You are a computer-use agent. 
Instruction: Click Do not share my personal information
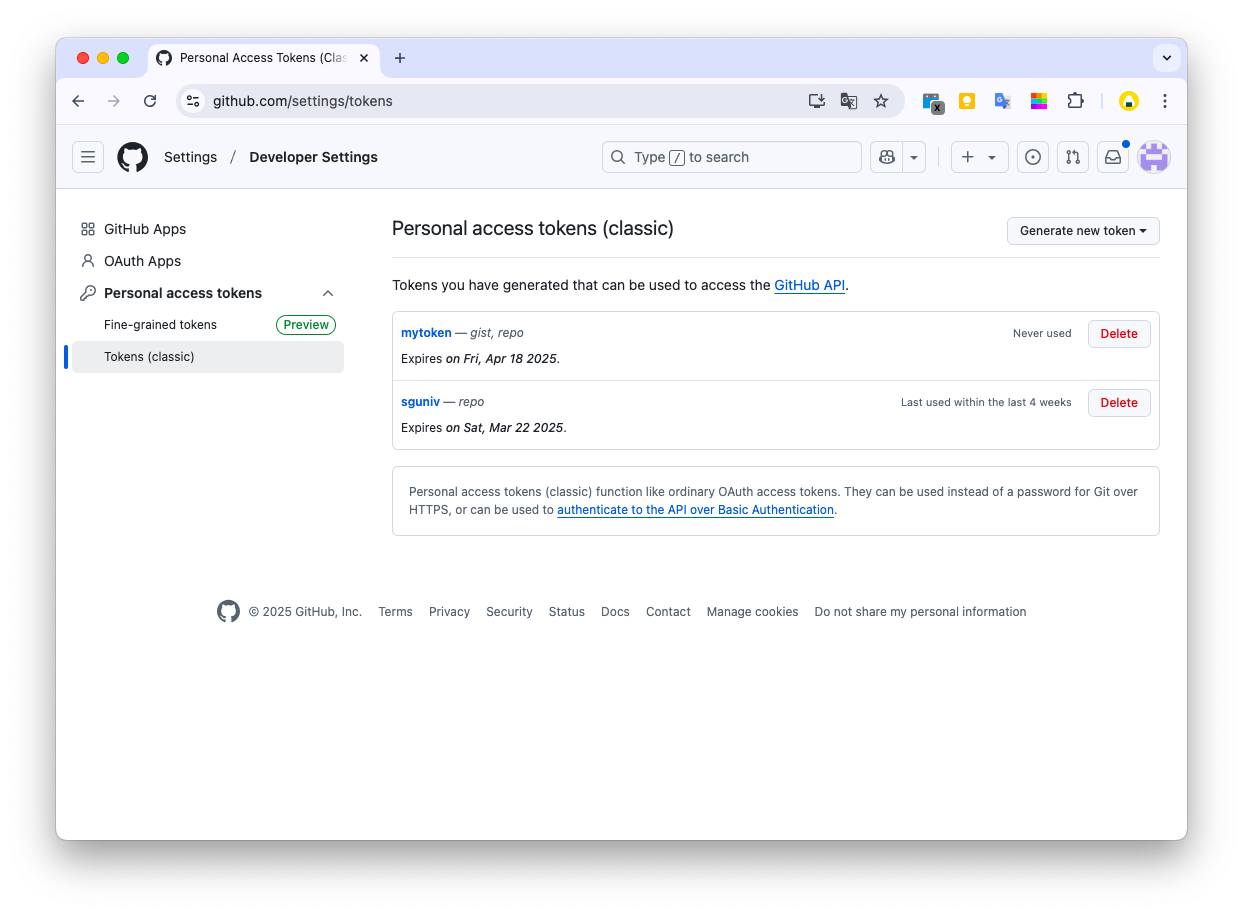(x=920, y=612)
